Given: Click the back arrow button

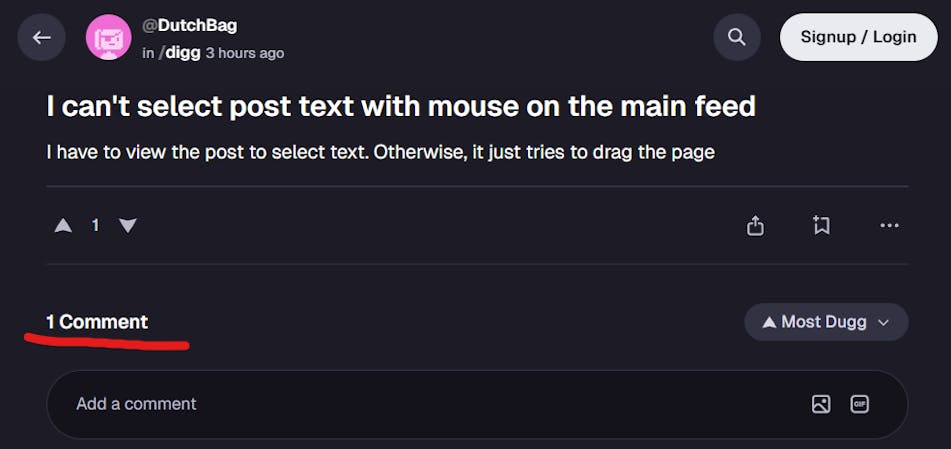Looking at the screenshot, I should pos(41,38).
